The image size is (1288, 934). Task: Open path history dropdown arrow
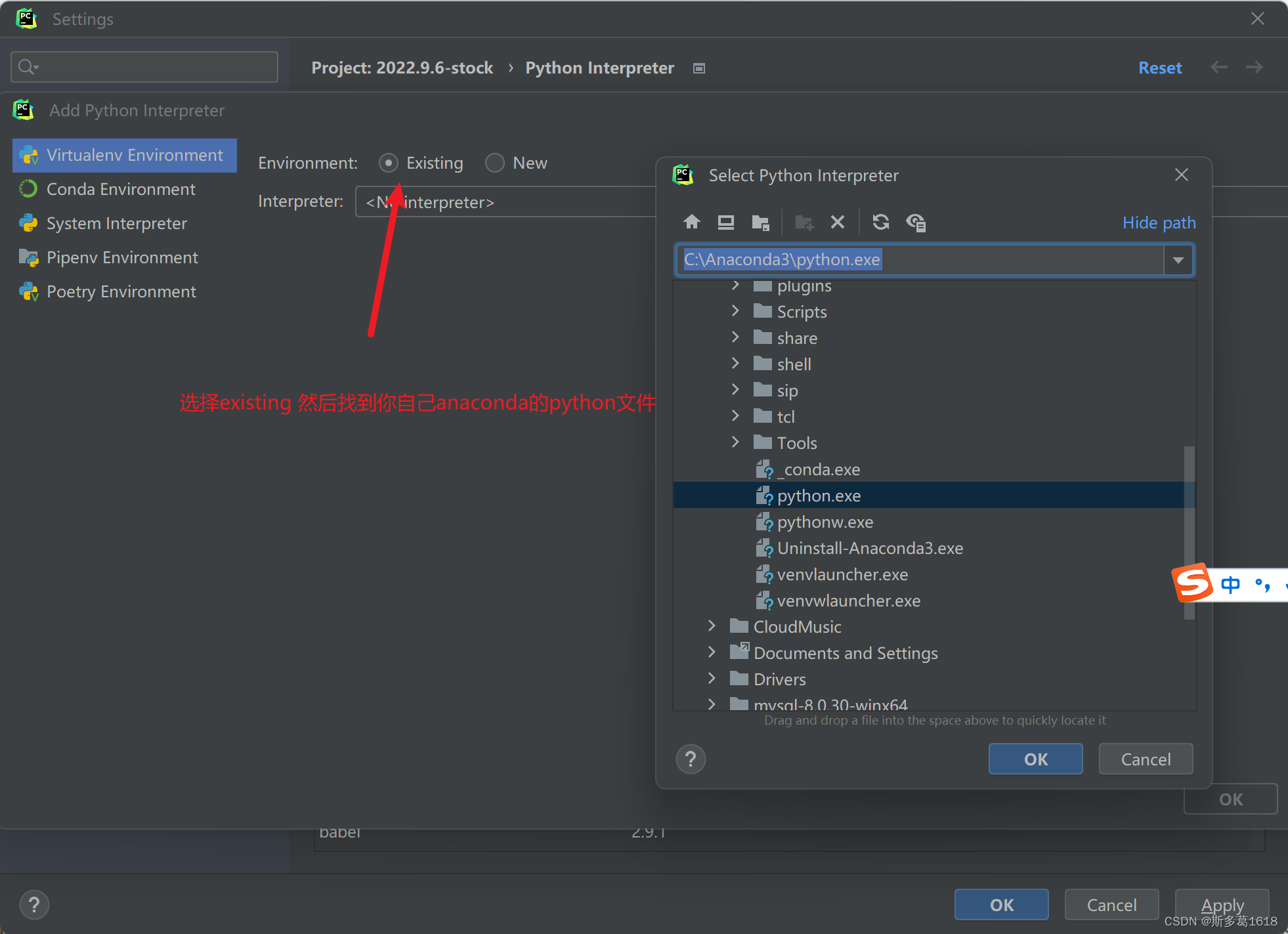coord(1178,260)
